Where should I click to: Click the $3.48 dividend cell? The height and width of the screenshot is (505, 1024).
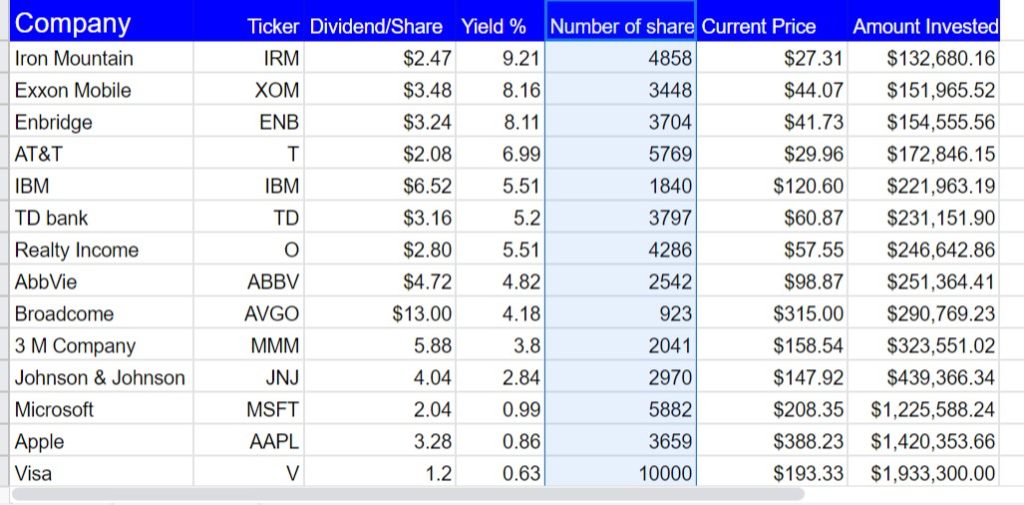pos(379,90)
